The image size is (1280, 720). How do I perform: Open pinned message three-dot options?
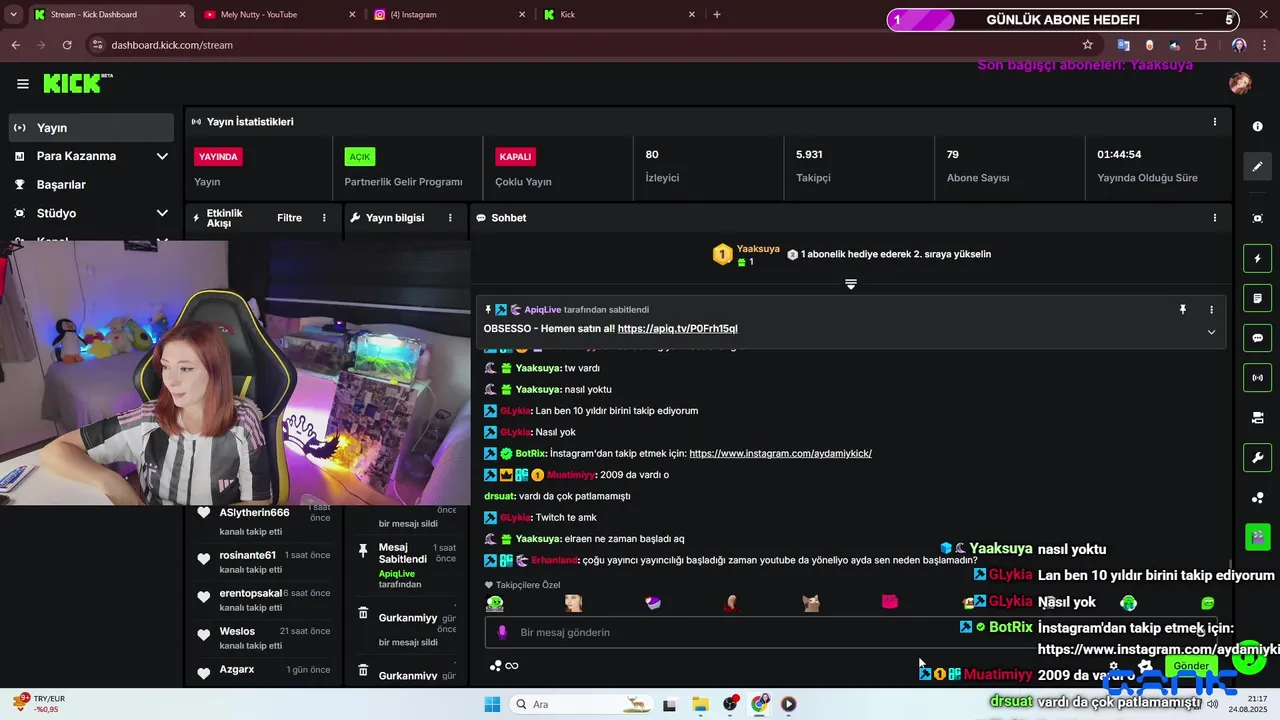1211,310
